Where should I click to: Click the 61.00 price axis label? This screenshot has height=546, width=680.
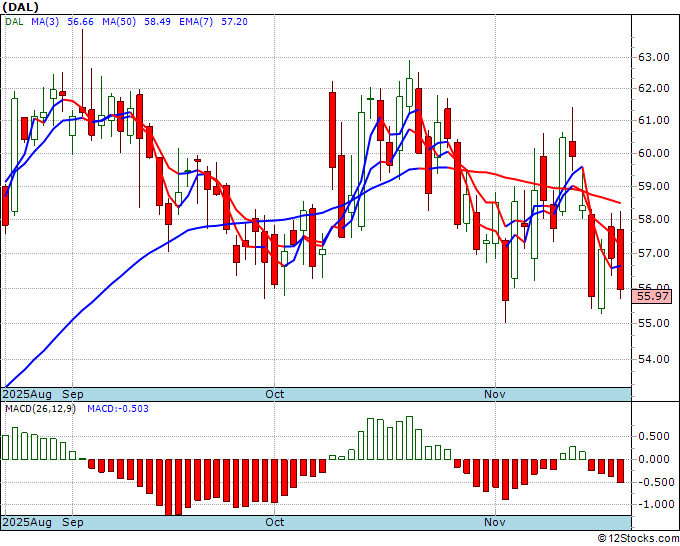[x=654, y=121]
